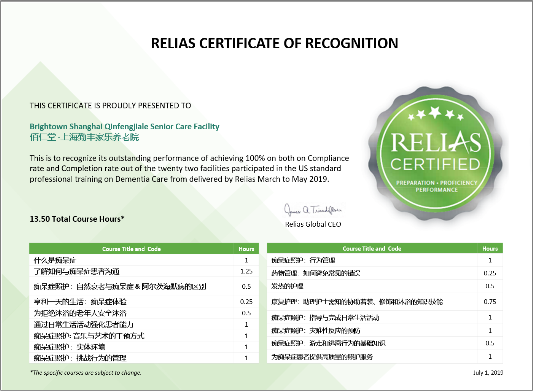Click the CEO's handwritten signature
541x391 pixels.
[313, 210]
